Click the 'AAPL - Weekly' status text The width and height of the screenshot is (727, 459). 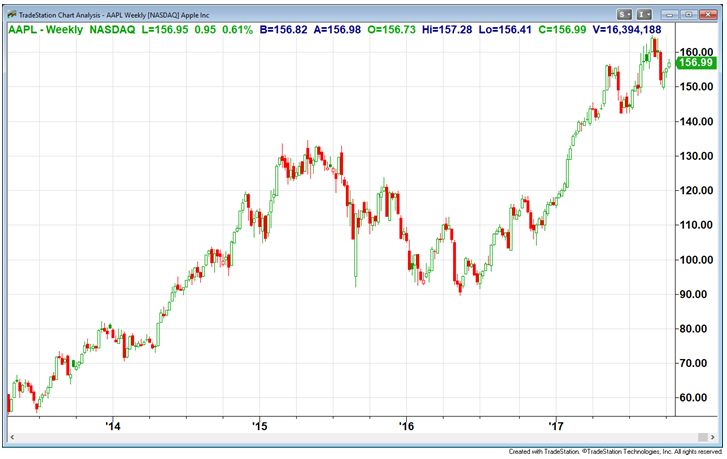click(45, 30)
